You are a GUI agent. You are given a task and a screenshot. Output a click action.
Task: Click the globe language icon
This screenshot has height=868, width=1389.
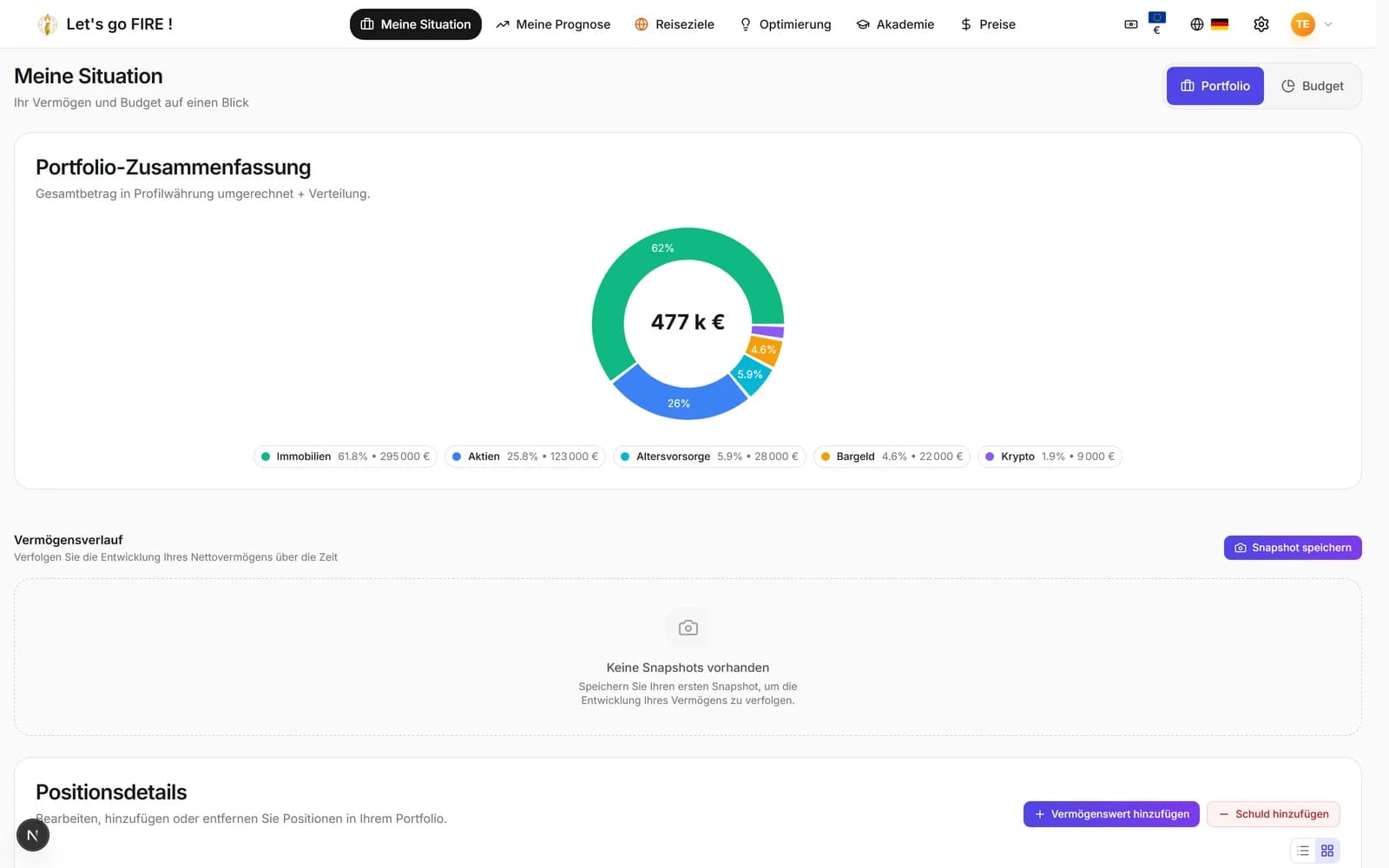tap(1197, 24)
